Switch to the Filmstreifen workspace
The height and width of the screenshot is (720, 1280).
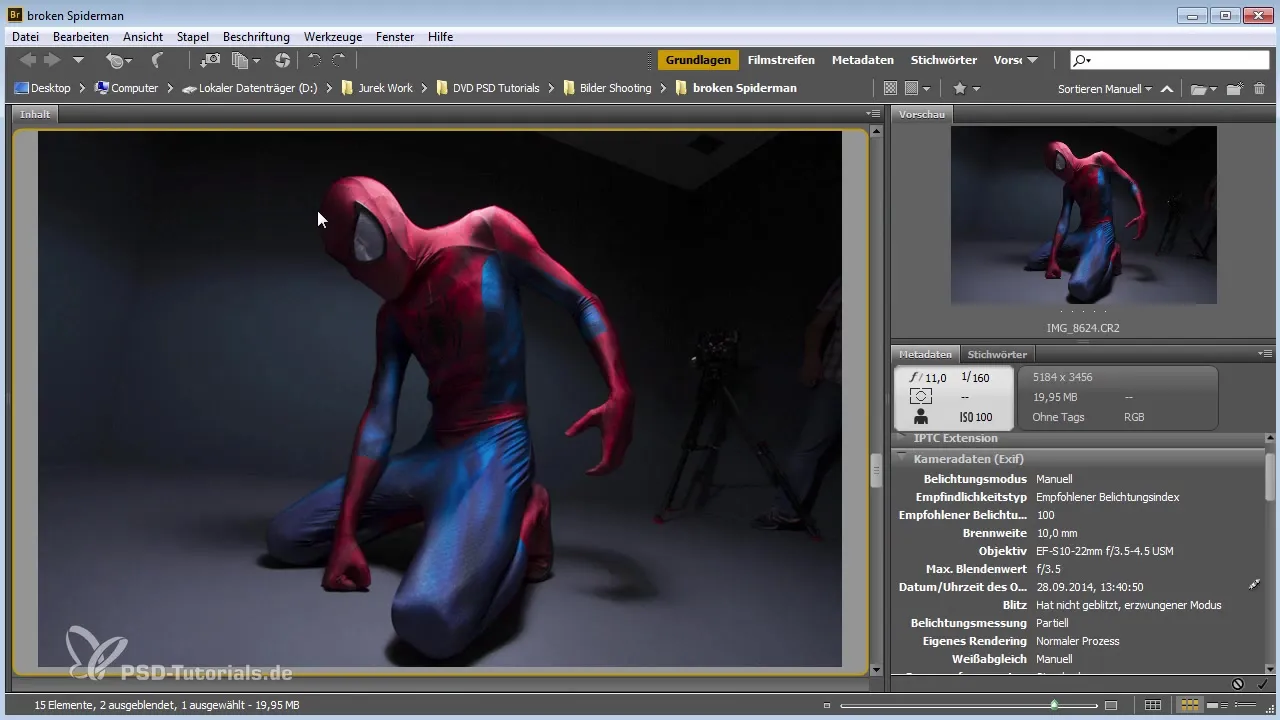tap(781, 60)
